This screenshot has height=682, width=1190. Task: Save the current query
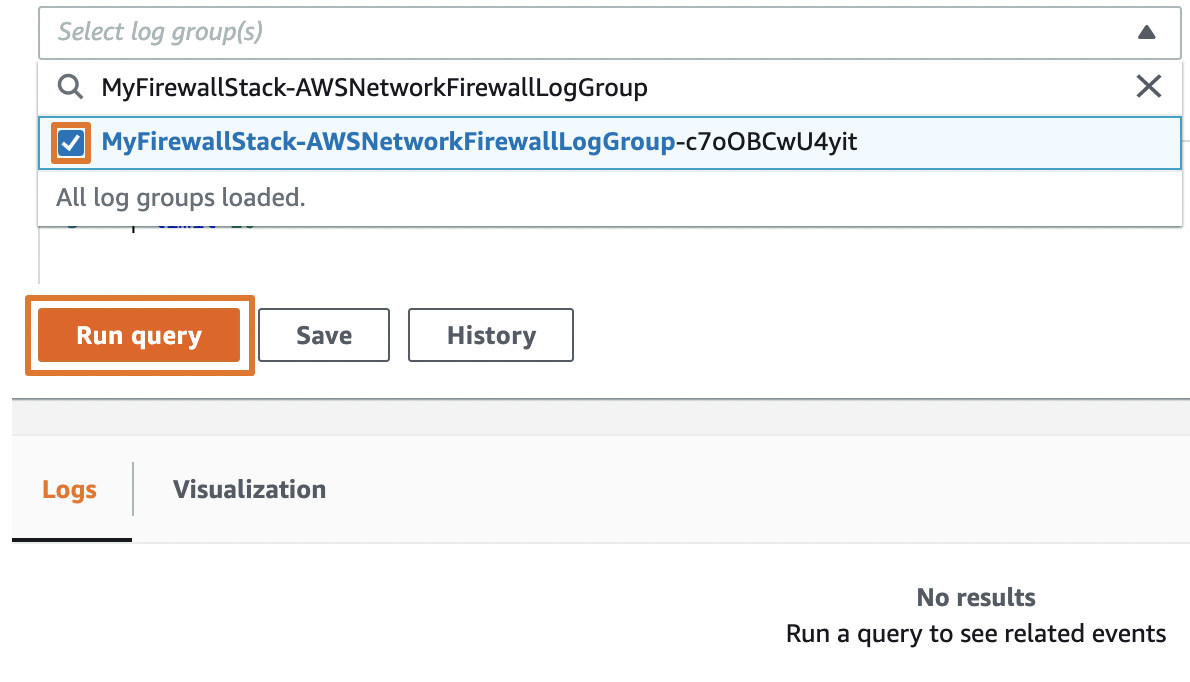(x=323, y=335)
